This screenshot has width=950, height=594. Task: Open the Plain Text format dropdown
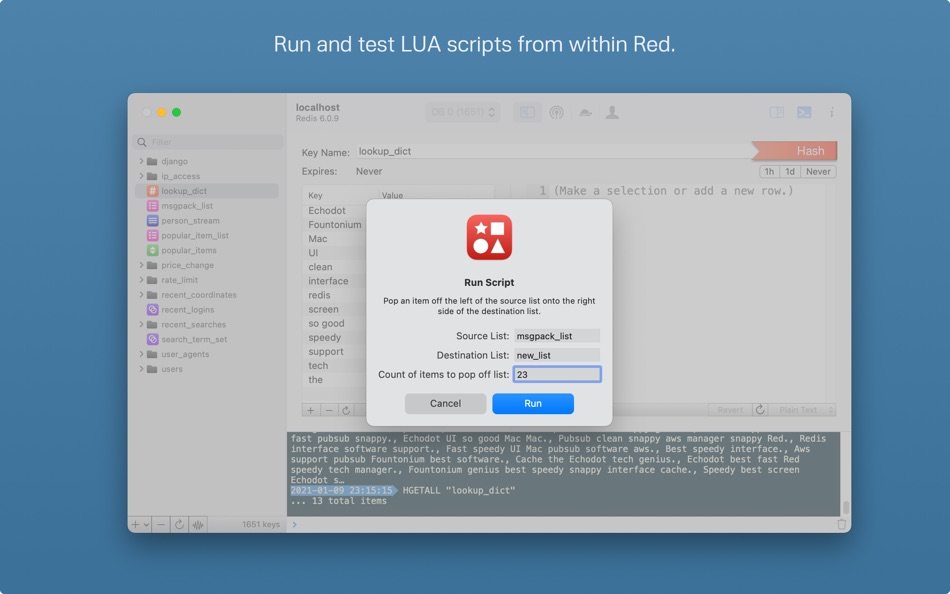(803, 410)
